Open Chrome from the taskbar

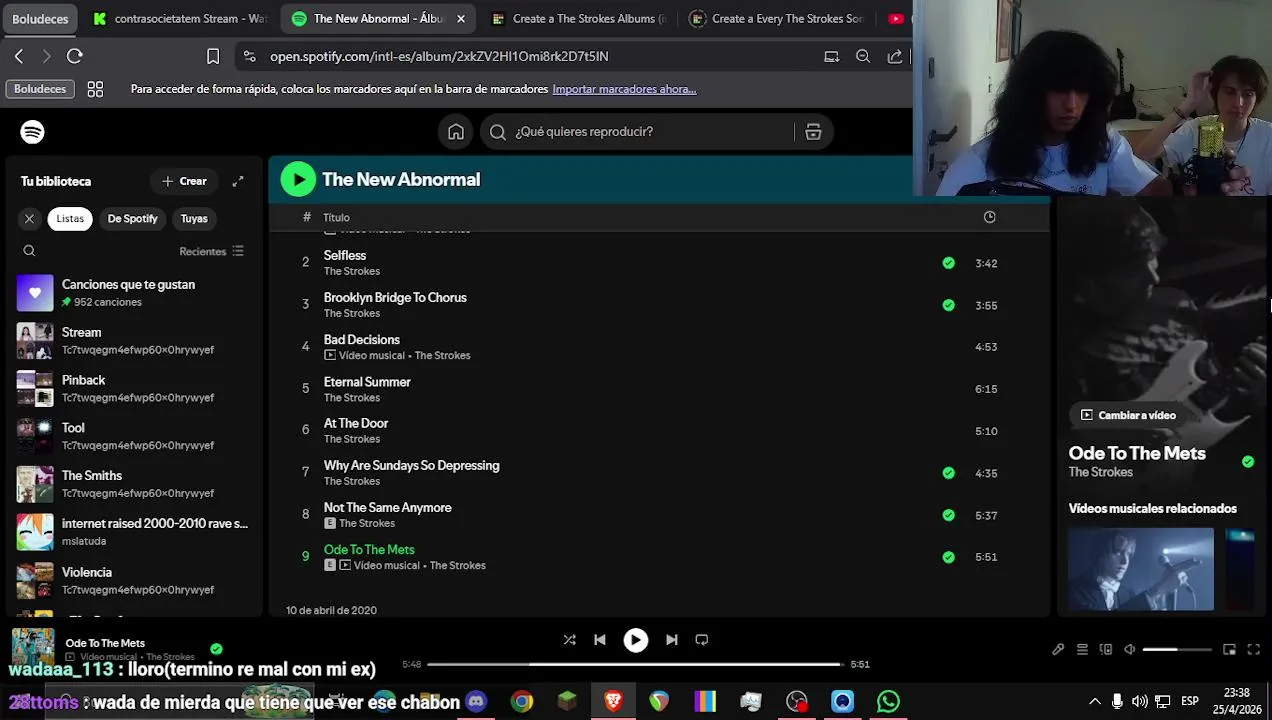point(522,702)
